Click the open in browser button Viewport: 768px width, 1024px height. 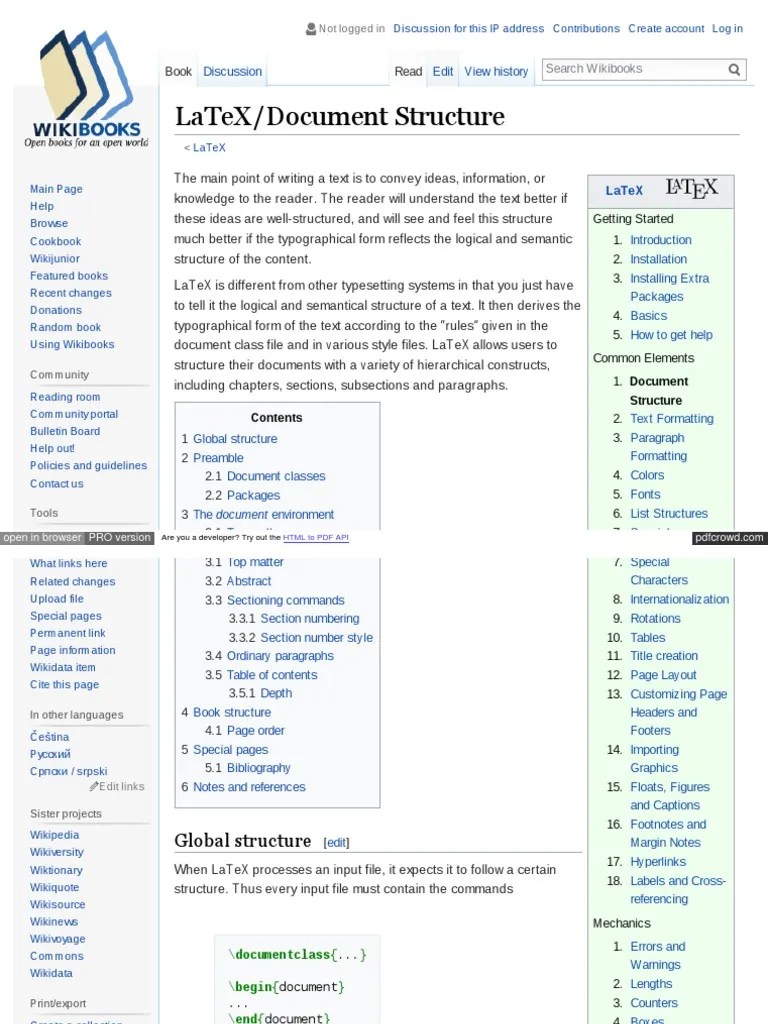[42, 537]
